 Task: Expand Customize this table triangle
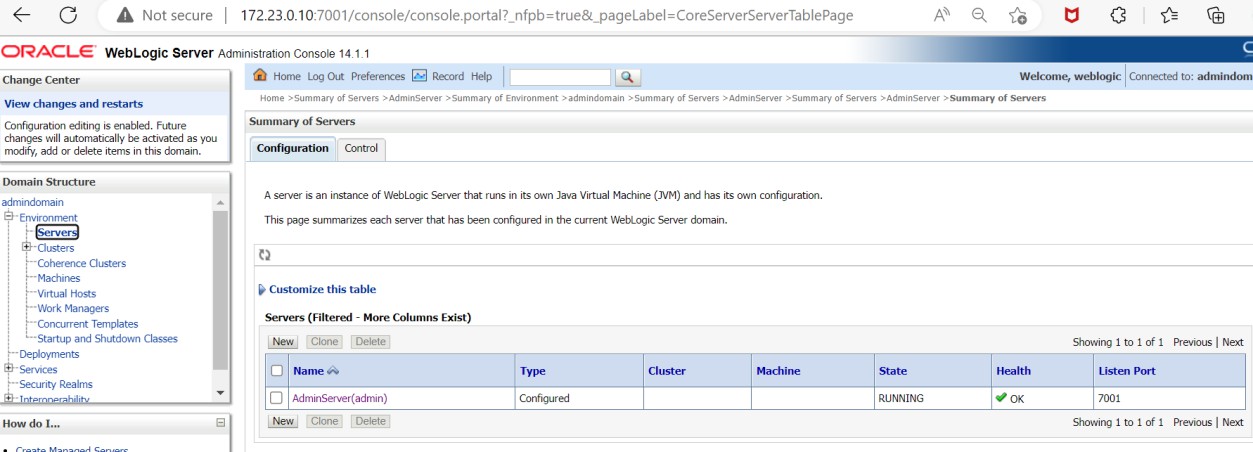262,290
